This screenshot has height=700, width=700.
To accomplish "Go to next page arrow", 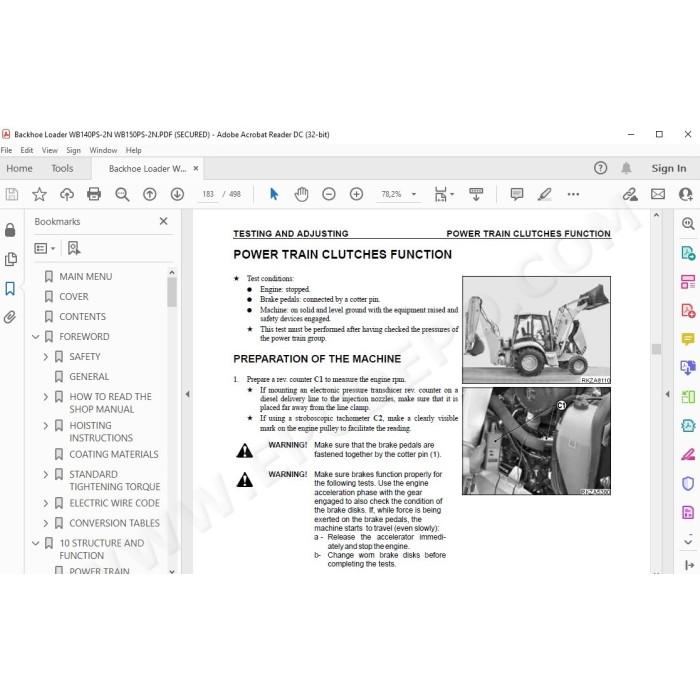I will (x=177, y=194).
